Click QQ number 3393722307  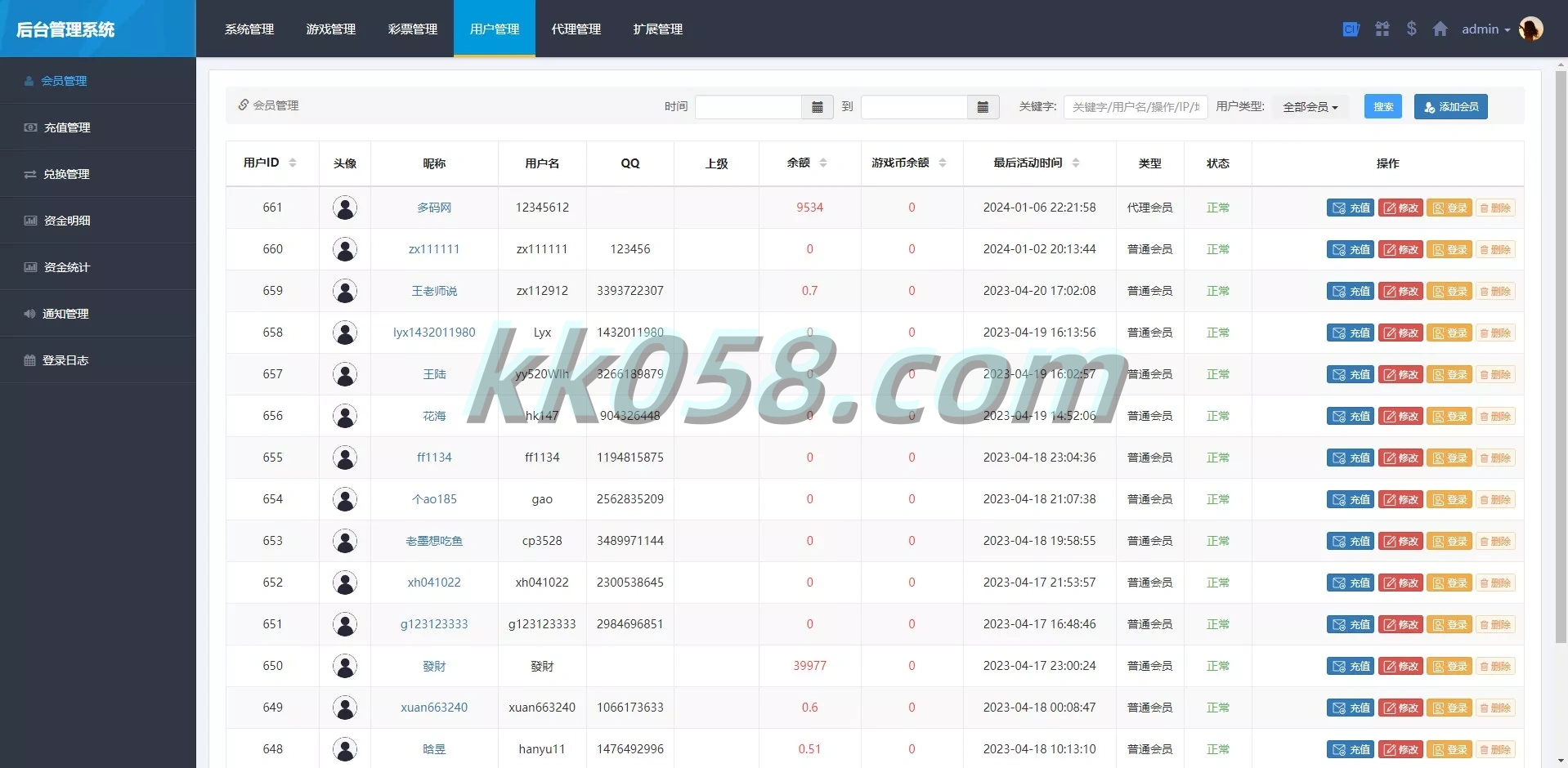[x=630, y=291]
